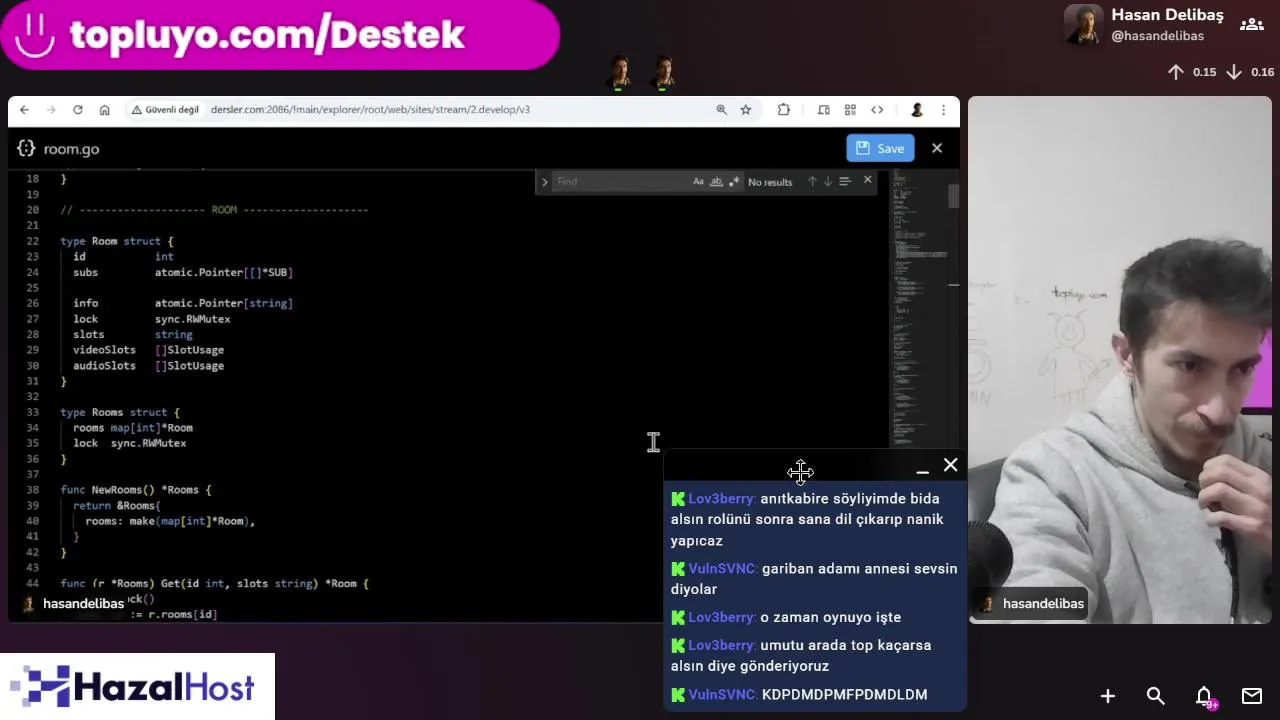
Task: Move the chat overlay with the drag handle
Action: [x=800, y=471]
